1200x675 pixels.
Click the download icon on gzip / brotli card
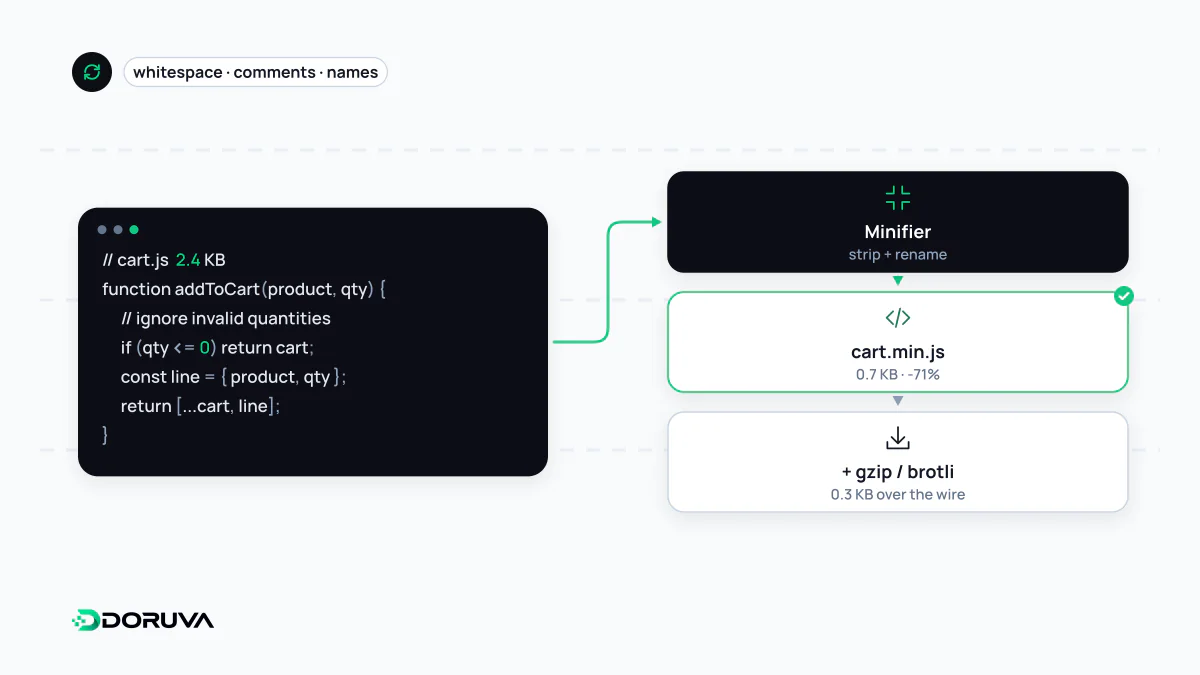click(898, 438)
